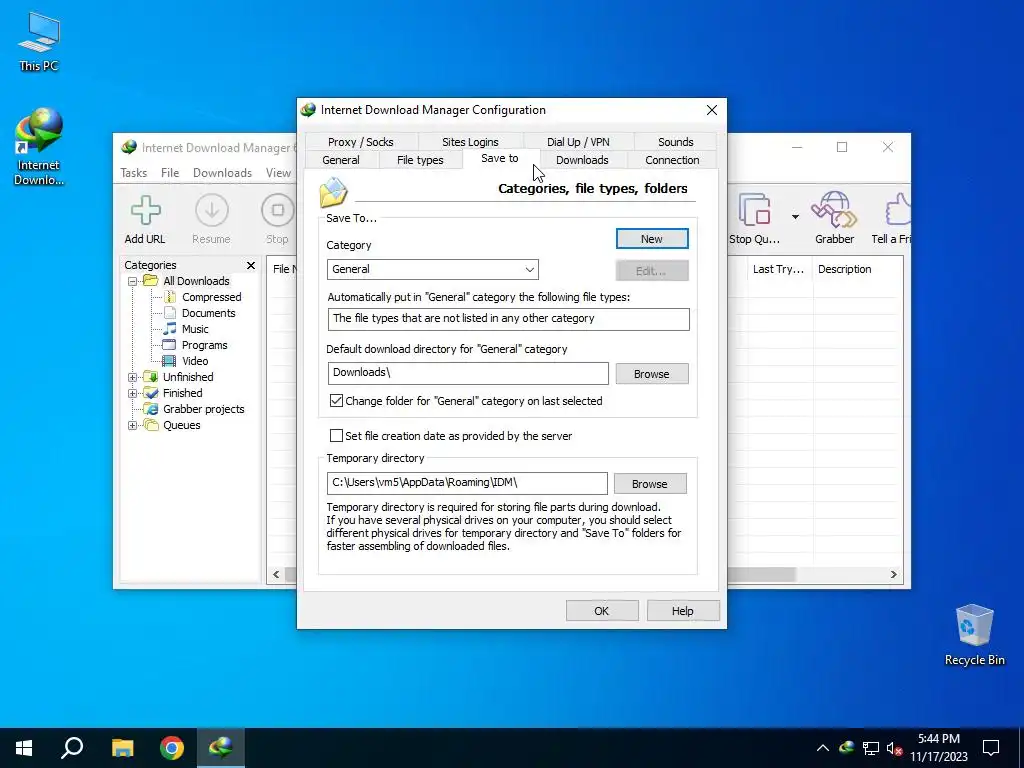Viewport: 1024px width, 768px height.
Task: Click the left arrow of horizontal scrollbar
Action: (x=276, y=575)
